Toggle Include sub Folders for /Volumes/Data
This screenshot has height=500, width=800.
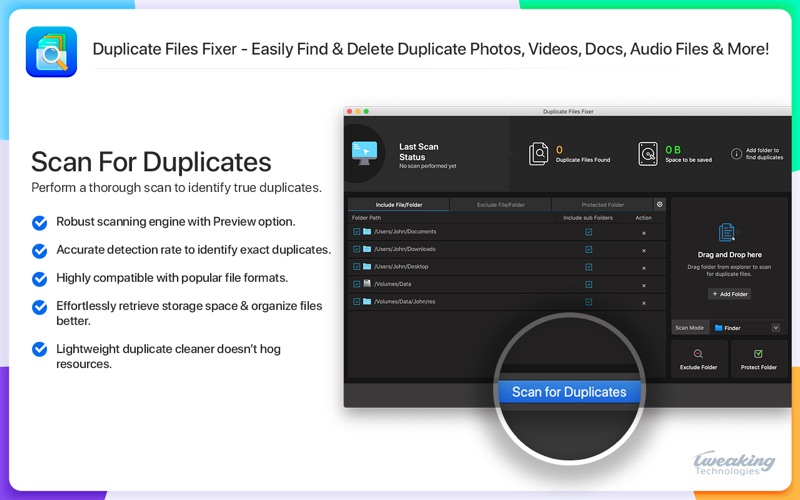pos(588,284)
